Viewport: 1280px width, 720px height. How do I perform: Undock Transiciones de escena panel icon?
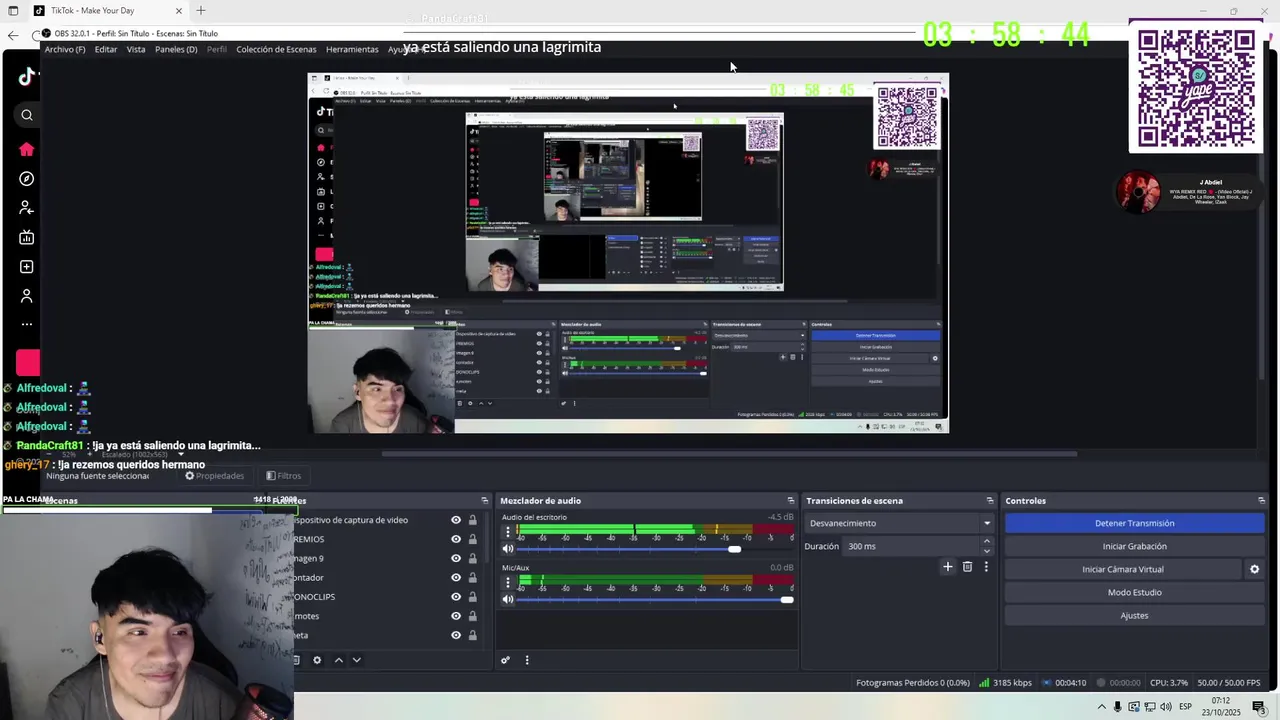point(990,501)
